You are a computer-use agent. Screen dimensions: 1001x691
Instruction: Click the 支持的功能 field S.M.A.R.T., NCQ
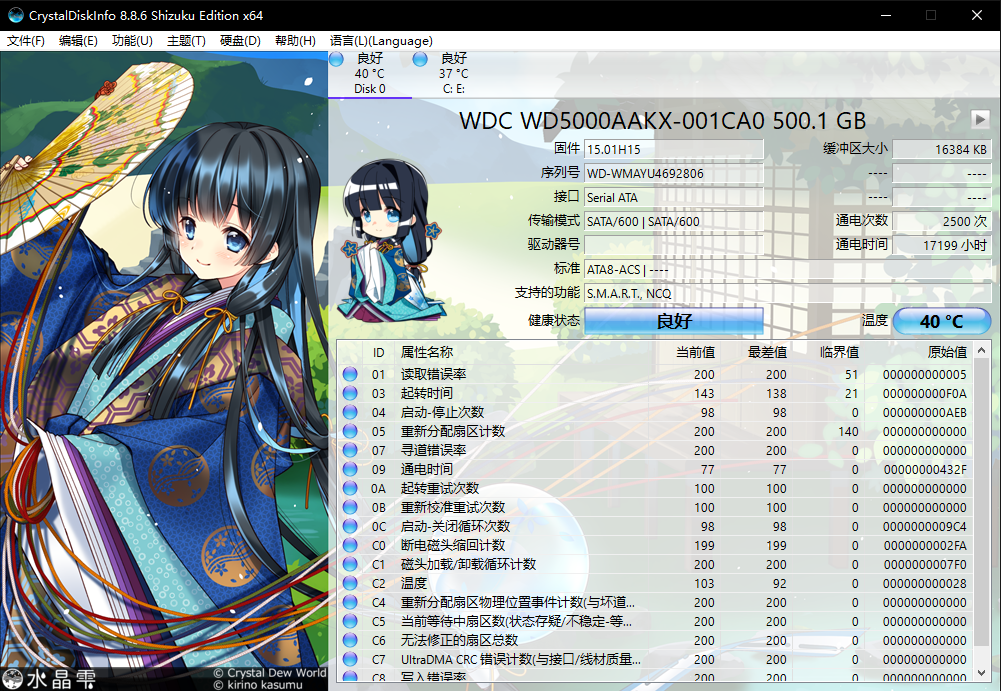[x=788, y=293]
